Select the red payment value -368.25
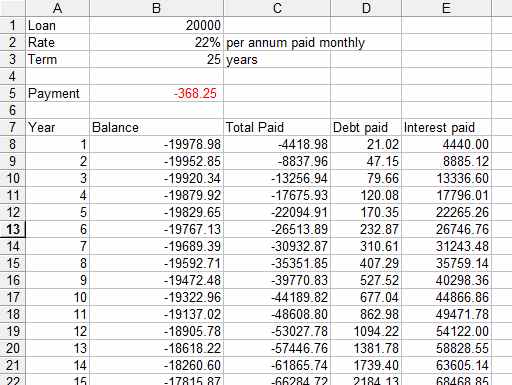The image size is (512, 385). [x=156, y=93]
